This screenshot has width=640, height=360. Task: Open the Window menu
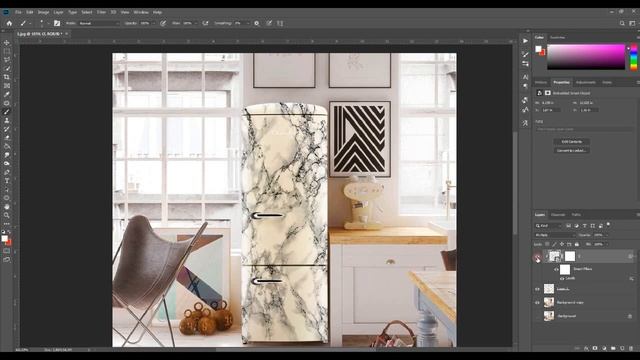[x=141, y=12]
